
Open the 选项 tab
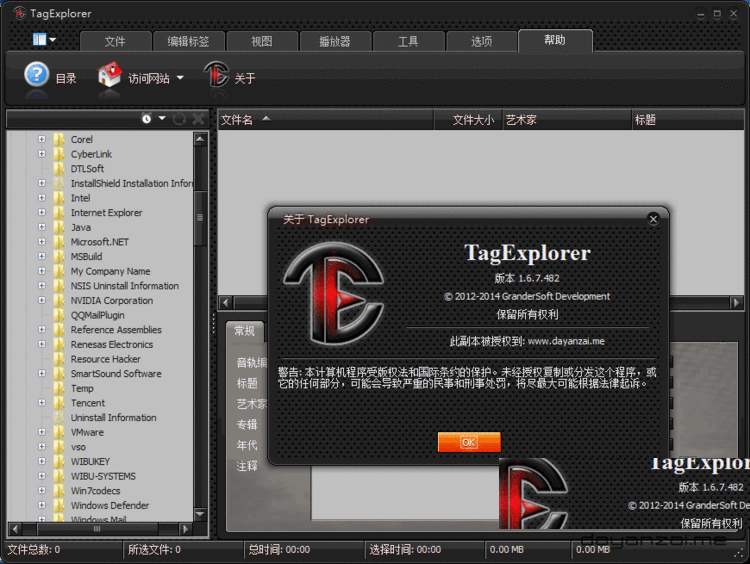[x=481, y=41]
